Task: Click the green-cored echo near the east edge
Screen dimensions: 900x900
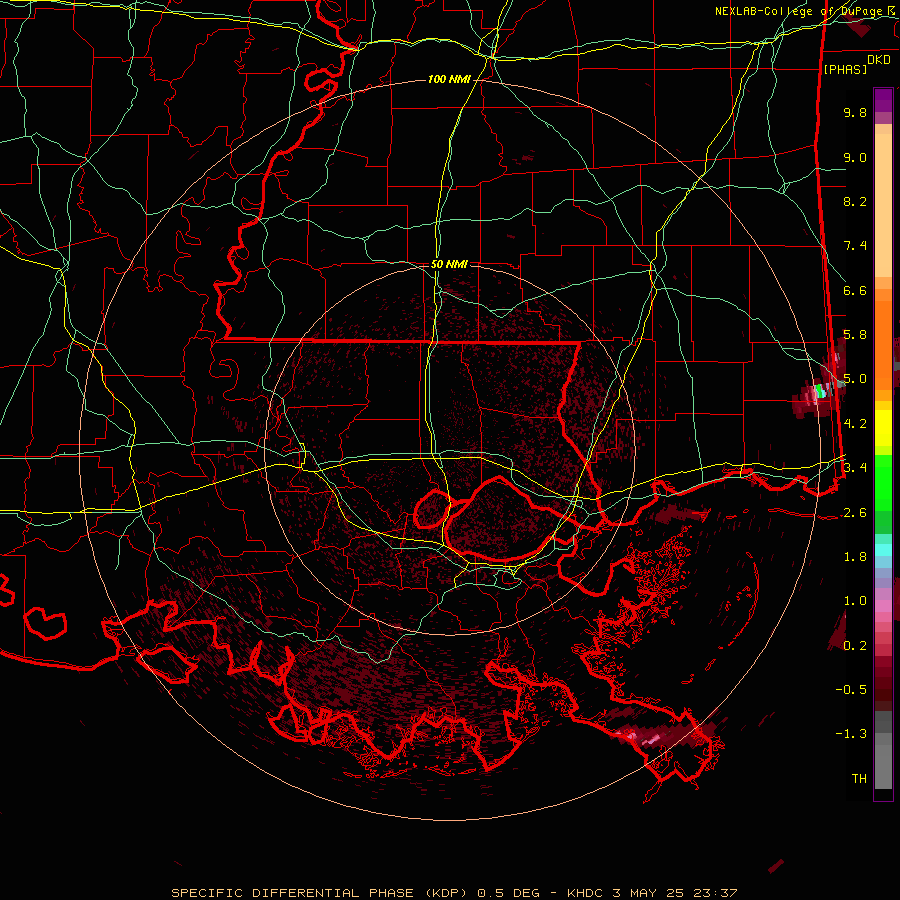Action: click(820, 392)
